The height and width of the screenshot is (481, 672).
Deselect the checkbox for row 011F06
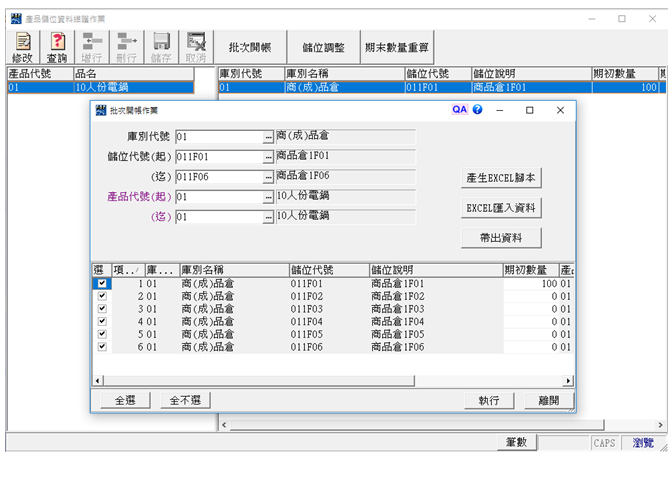[101, 347]
